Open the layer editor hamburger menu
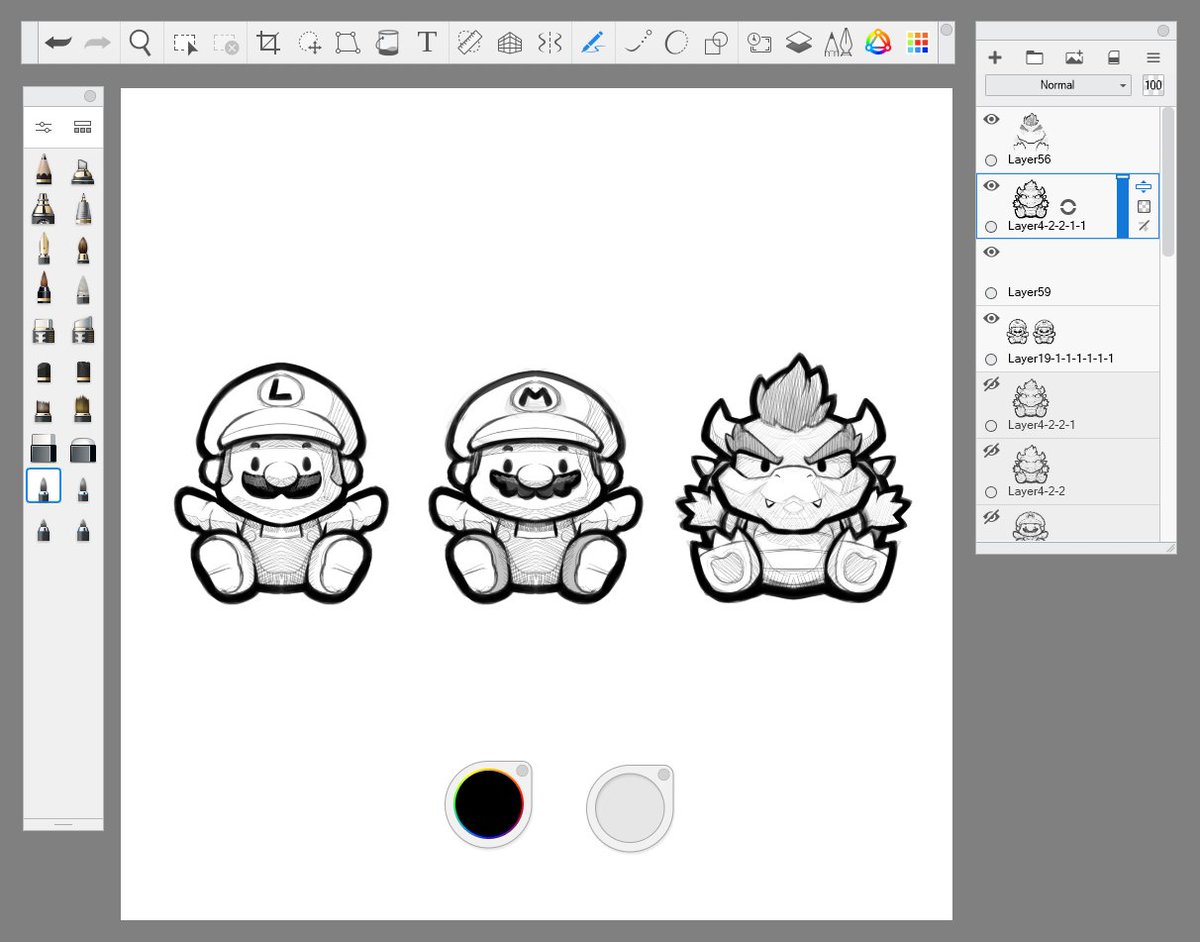Viewport: 1200px width, 942px height. 1153,58
